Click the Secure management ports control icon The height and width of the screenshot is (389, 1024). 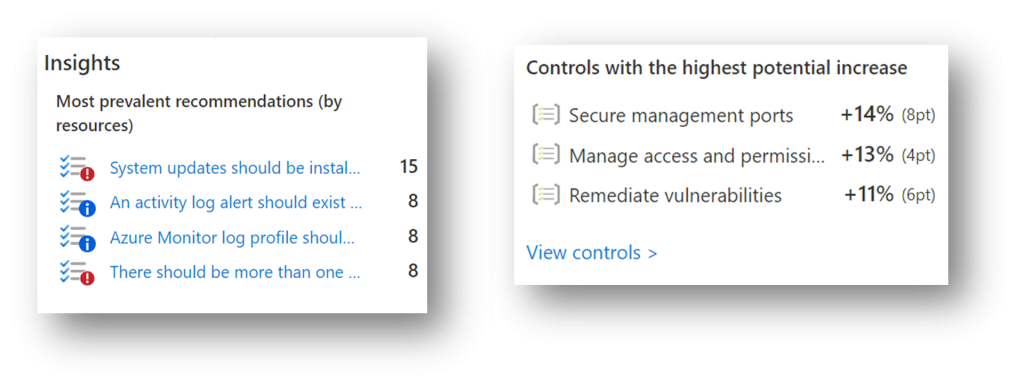546,116
